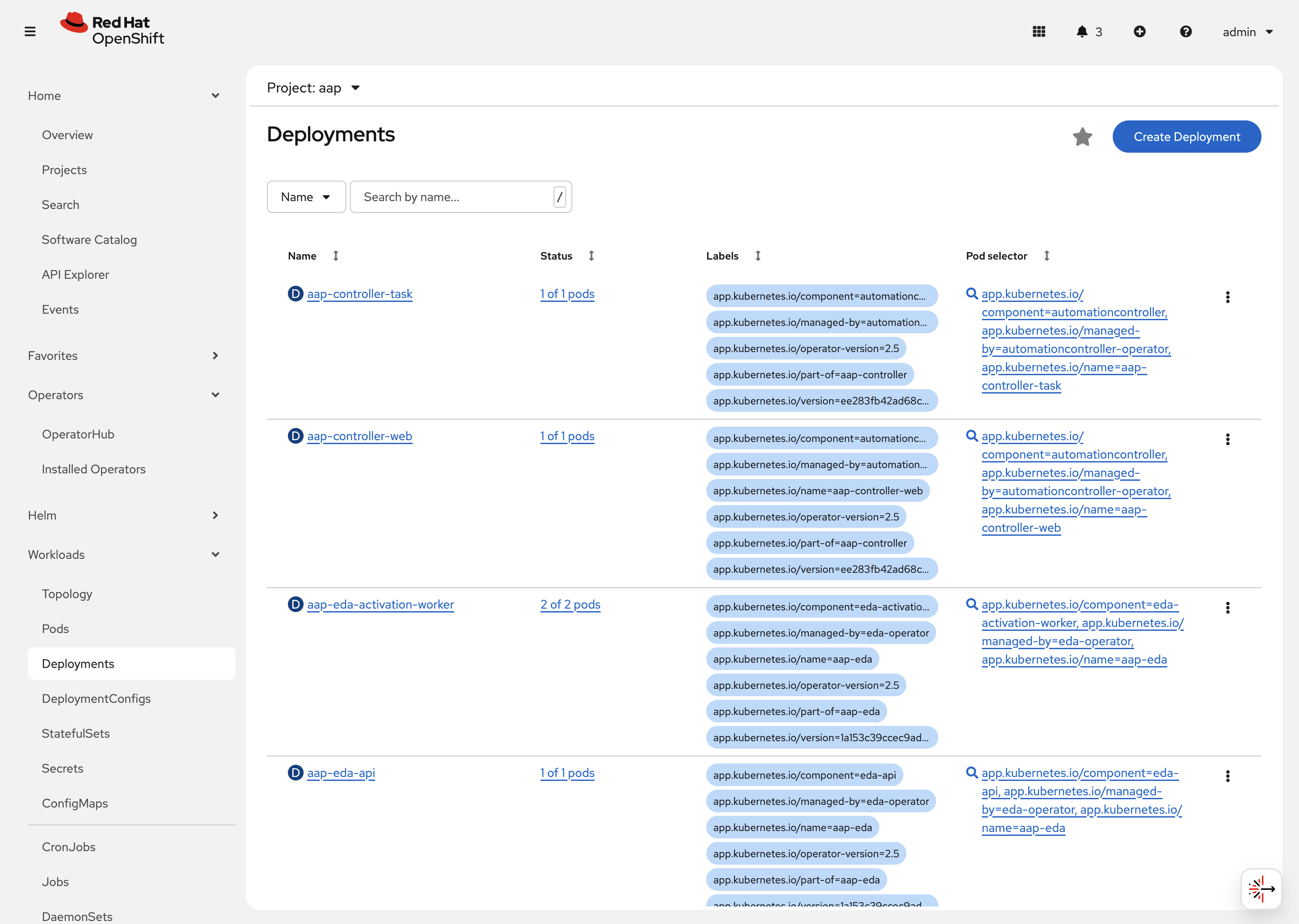Sort table by Status column
This screenshot has width=1299, height=924.
591,256
